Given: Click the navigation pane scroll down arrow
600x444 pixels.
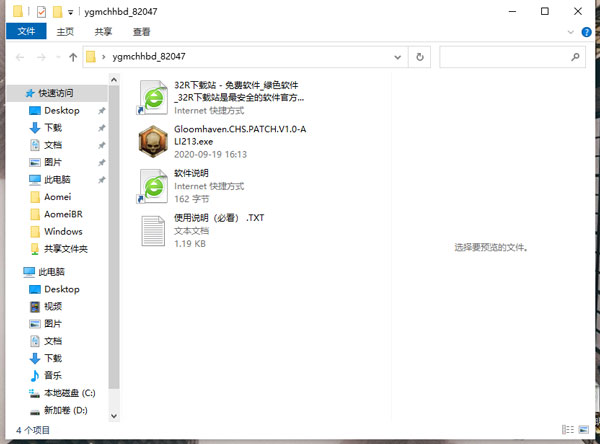Looking at the screenshot, I should tap(114, 416).
